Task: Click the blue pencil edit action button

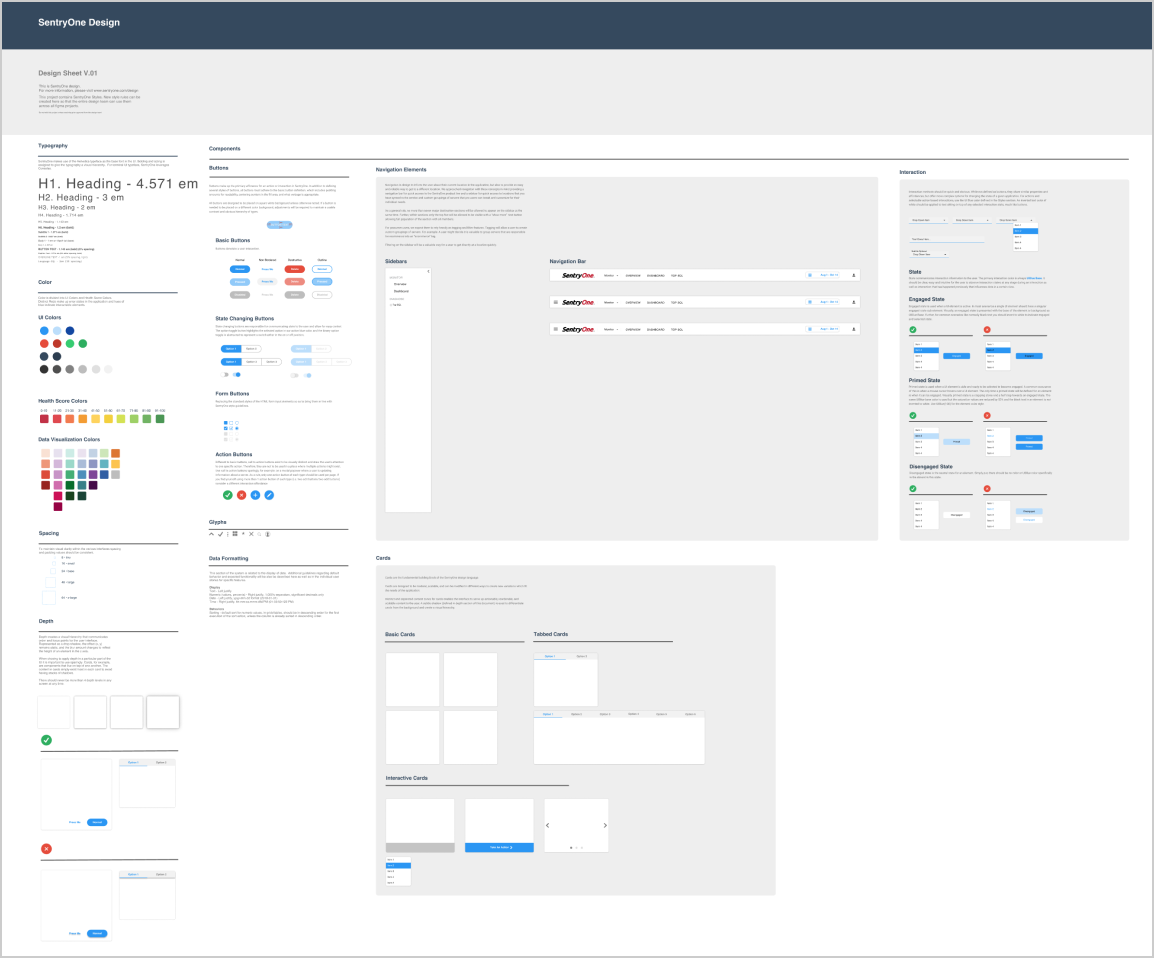Action: 269,495
